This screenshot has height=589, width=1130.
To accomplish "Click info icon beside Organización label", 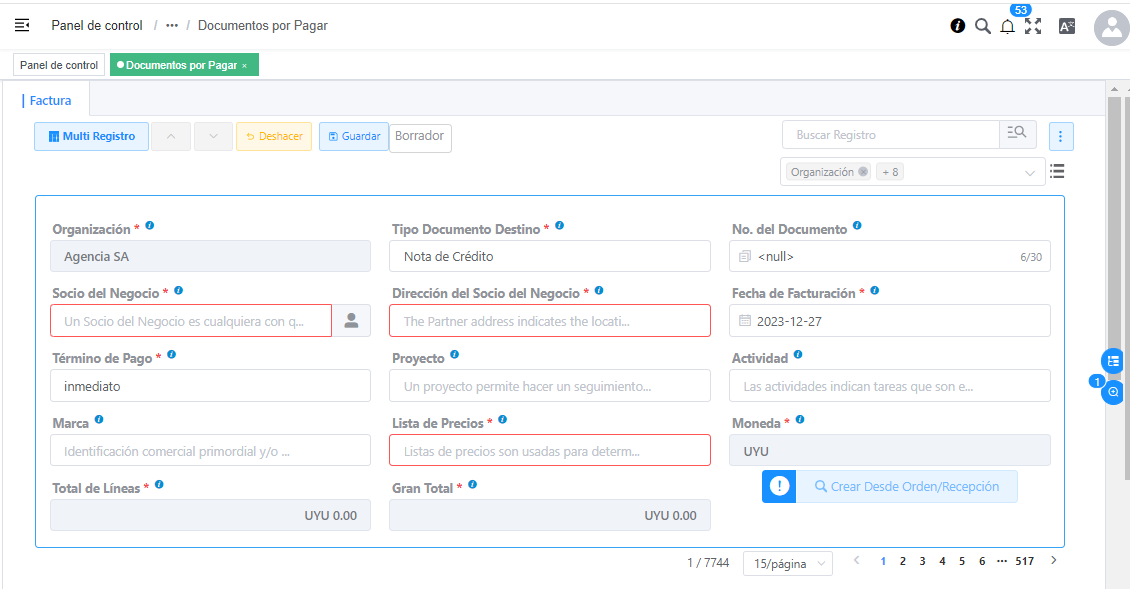I will 150,226.
